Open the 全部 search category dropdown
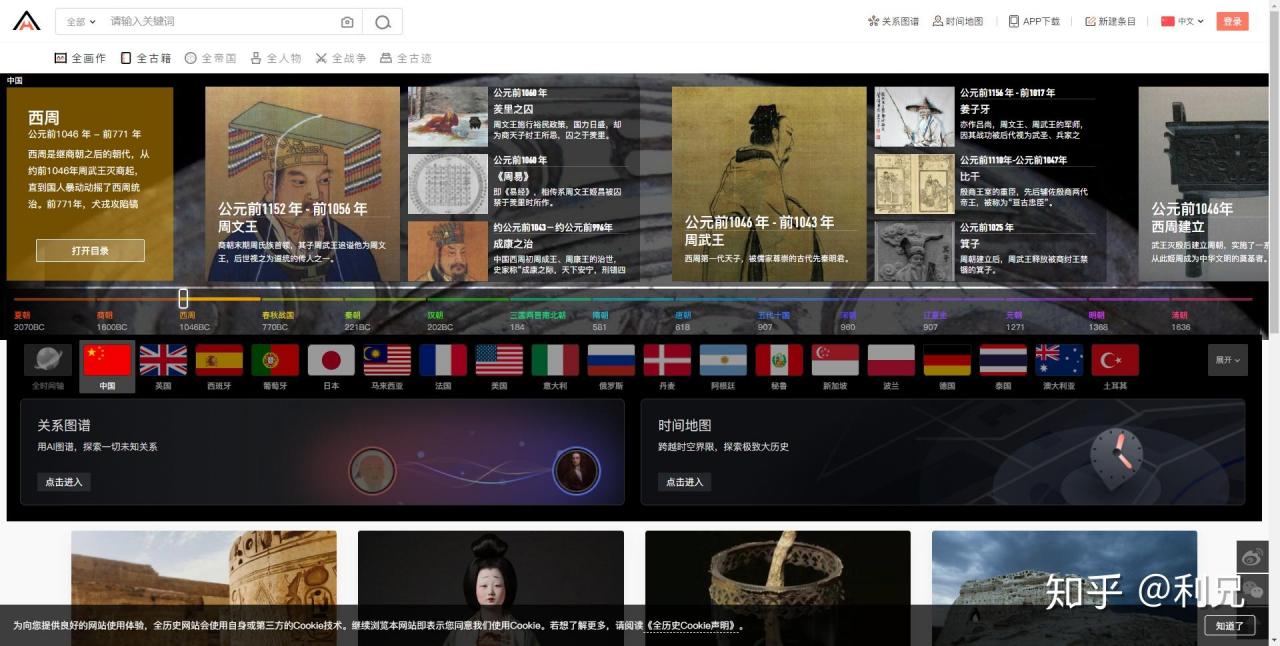Viewport: 1280px width, 646px height. [x=81, y=22]
